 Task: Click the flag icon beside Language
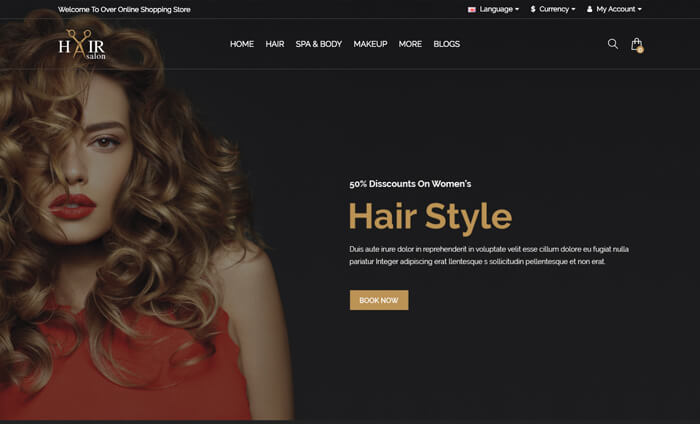[x=472, y=9]
